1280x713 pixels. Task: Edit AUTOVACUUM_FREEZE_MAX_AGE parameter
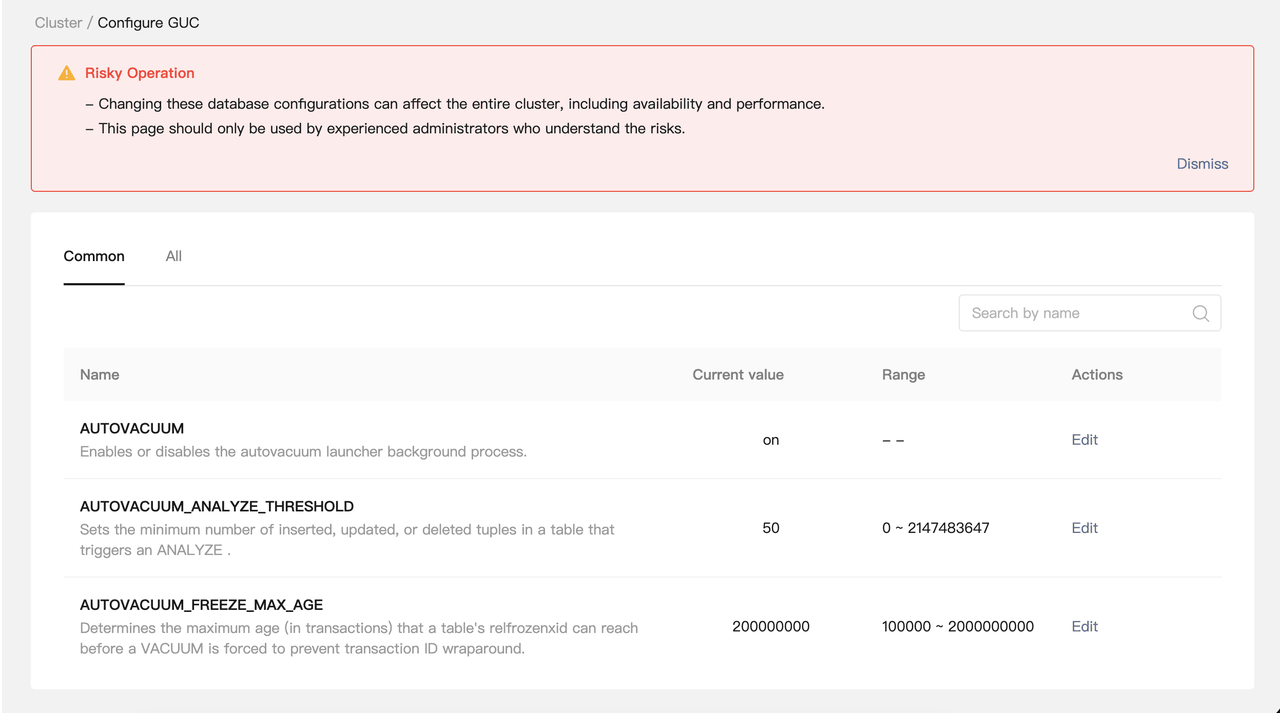pos(1084,626)
